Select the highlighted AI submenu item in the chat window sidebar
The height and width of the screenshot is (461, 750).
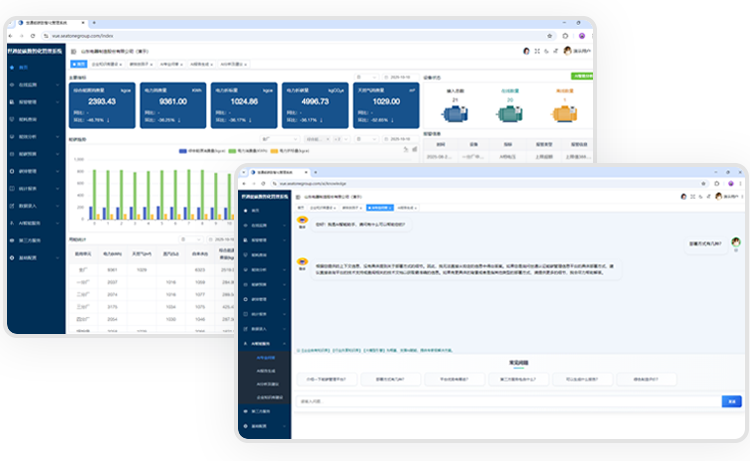click(267, 355)
